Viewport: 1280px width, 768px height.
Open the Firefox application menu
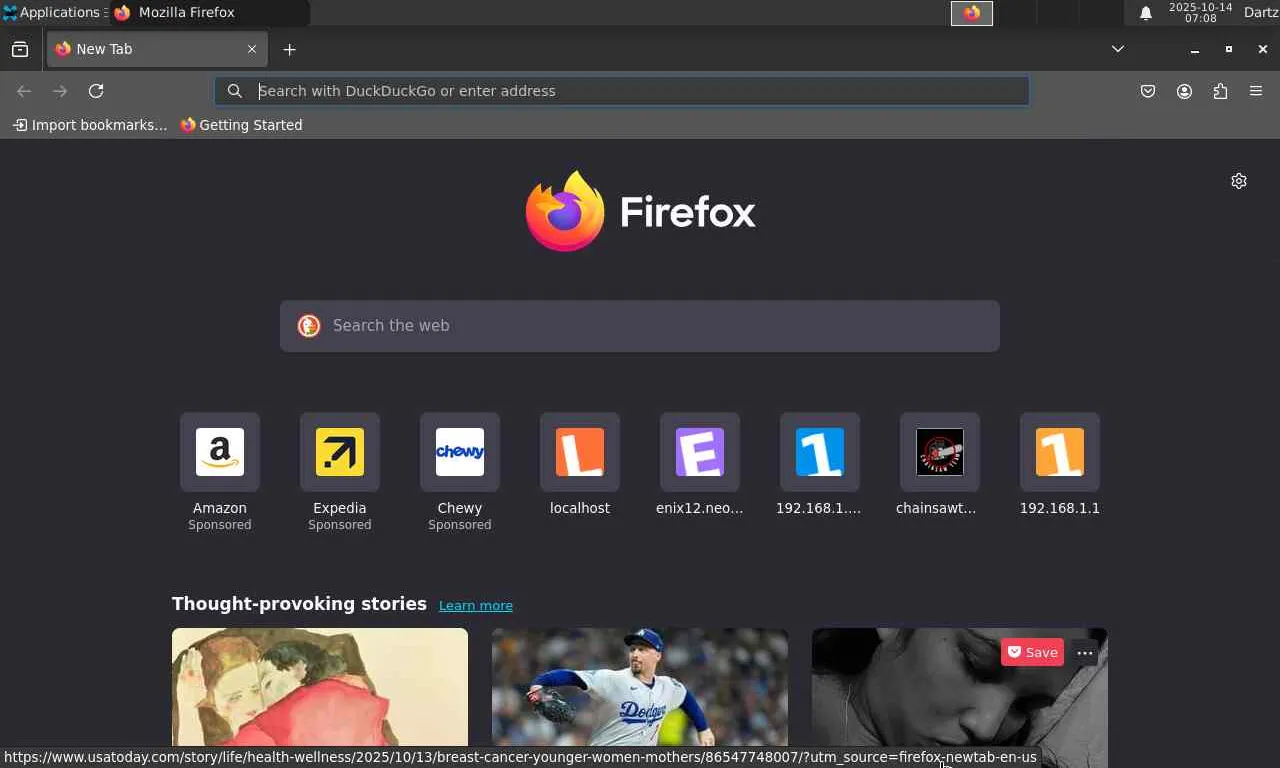point(1256,91)
